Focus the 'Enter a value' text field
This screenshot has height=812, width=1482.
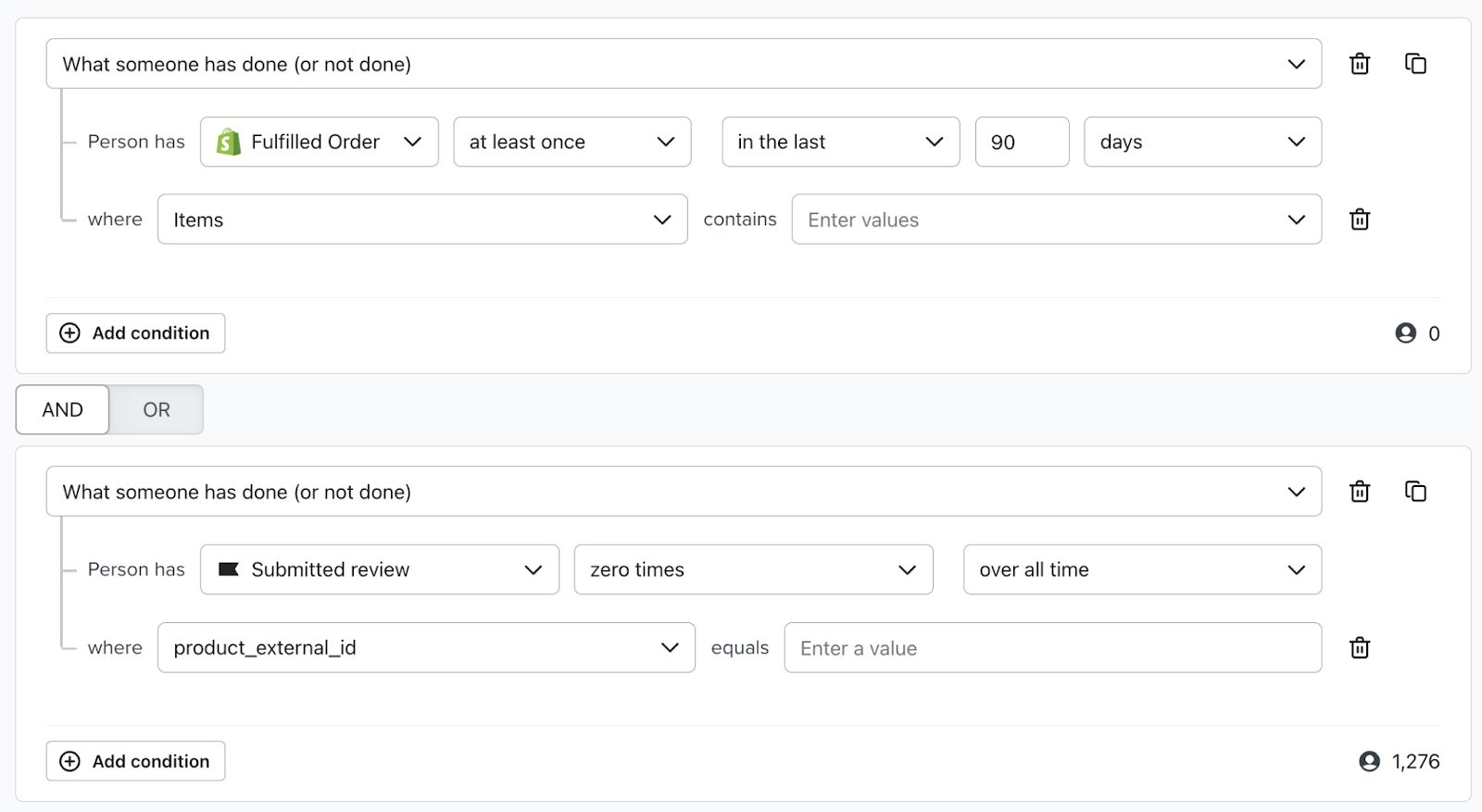click(1052, 648)
